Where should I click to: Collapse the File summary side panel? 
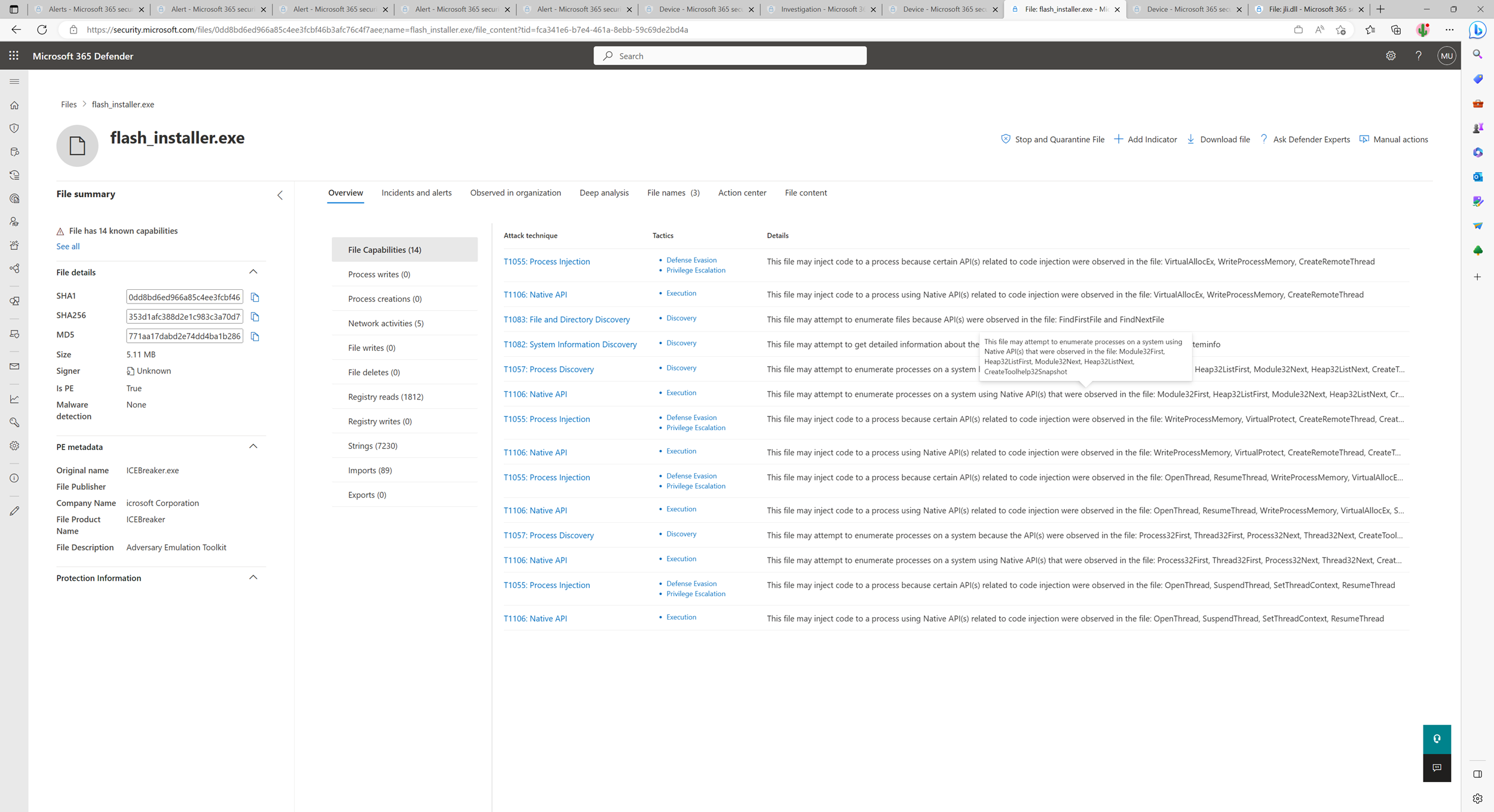[280, 195]
